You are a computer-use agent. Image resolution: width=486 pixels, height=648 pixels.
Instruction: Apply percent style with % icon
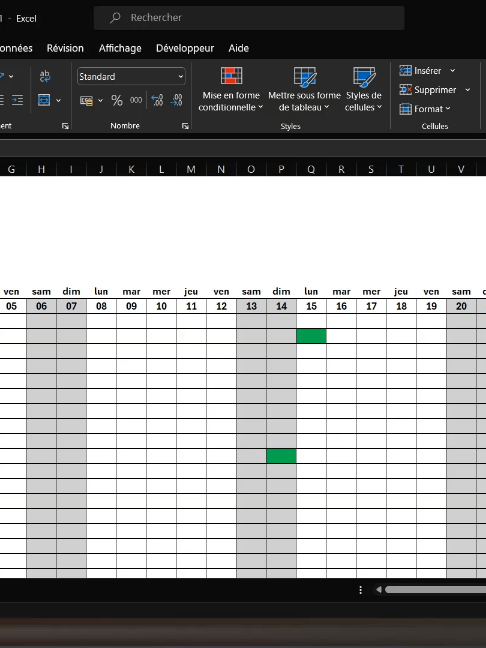117,100
